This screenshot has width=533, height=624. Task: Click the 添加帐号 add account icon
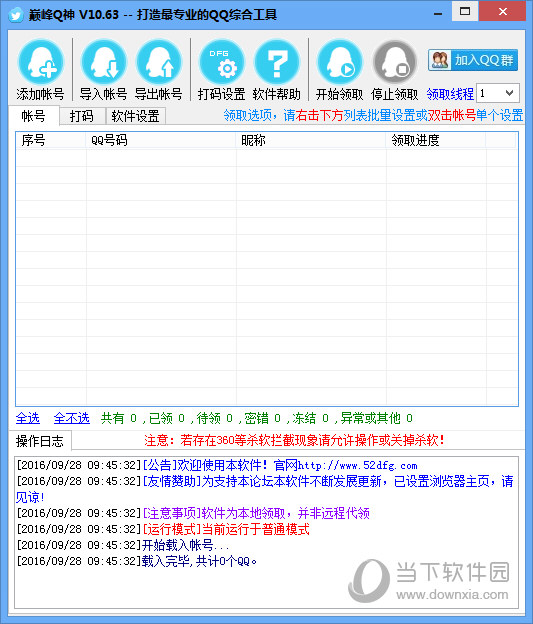(x=41, y=62)
